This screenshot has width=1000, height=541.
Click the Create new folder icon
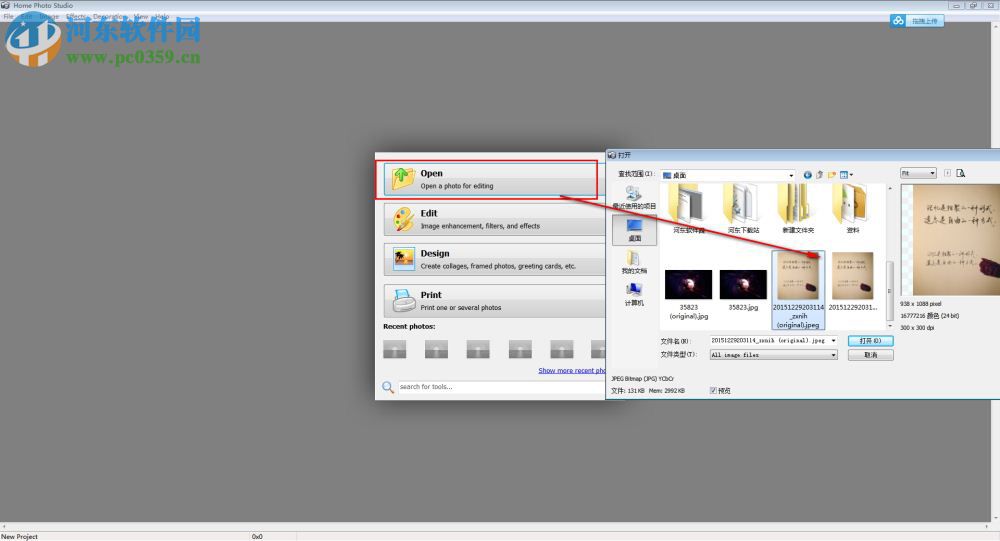tap(832, 174)
